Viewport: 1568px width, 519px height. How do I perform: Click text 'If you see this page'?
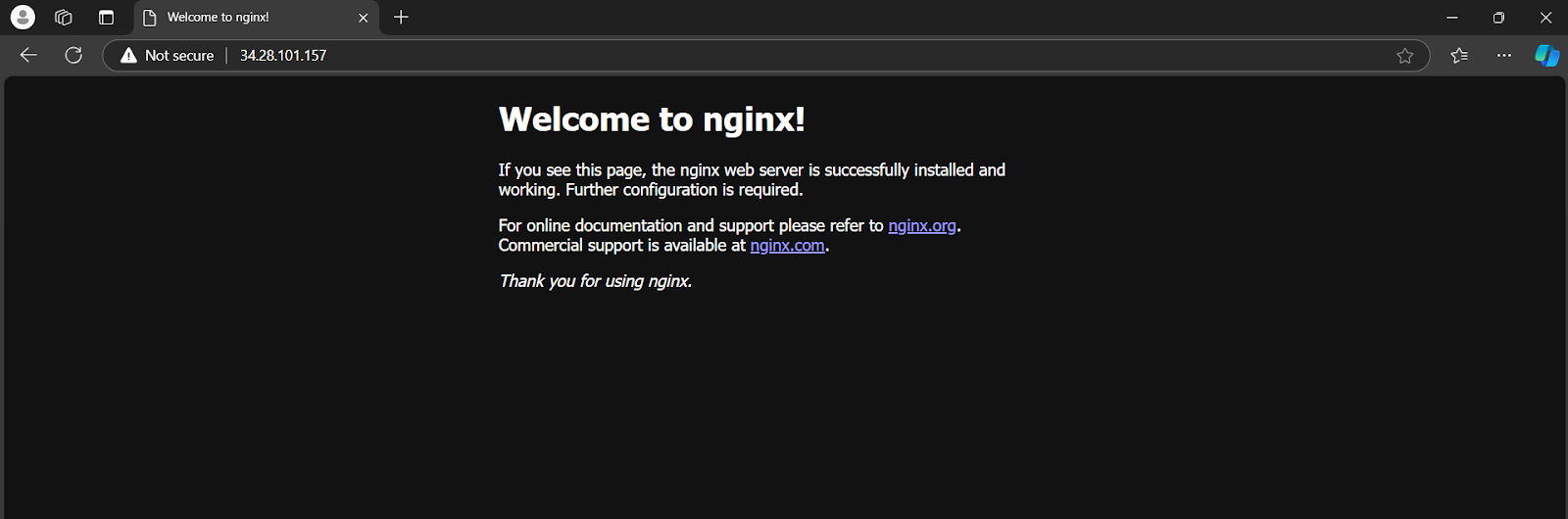tap(569, 170)
